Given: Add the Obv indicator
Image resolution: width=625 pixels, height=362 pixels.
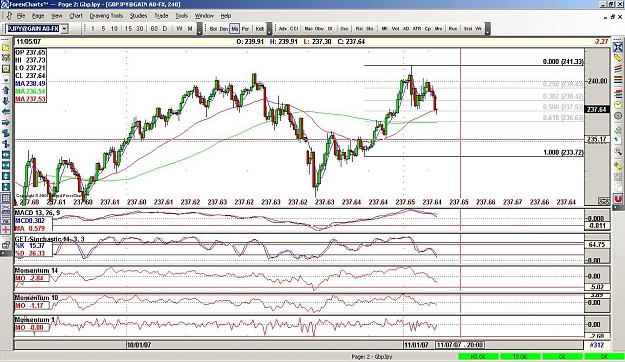Looking at the screenshot, I should click(319, 29).
